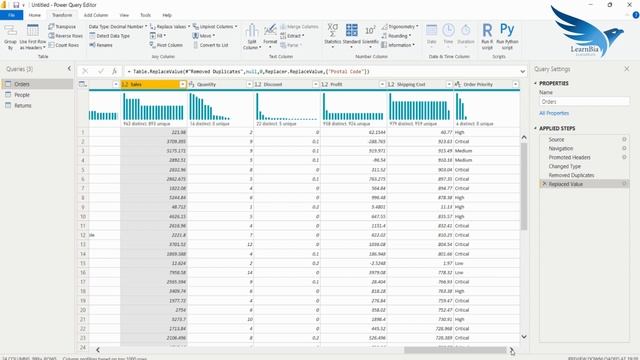This screenshot has height=360, width=640.
Task: Click Reverse Rows
Action: [x=65, y=36]
